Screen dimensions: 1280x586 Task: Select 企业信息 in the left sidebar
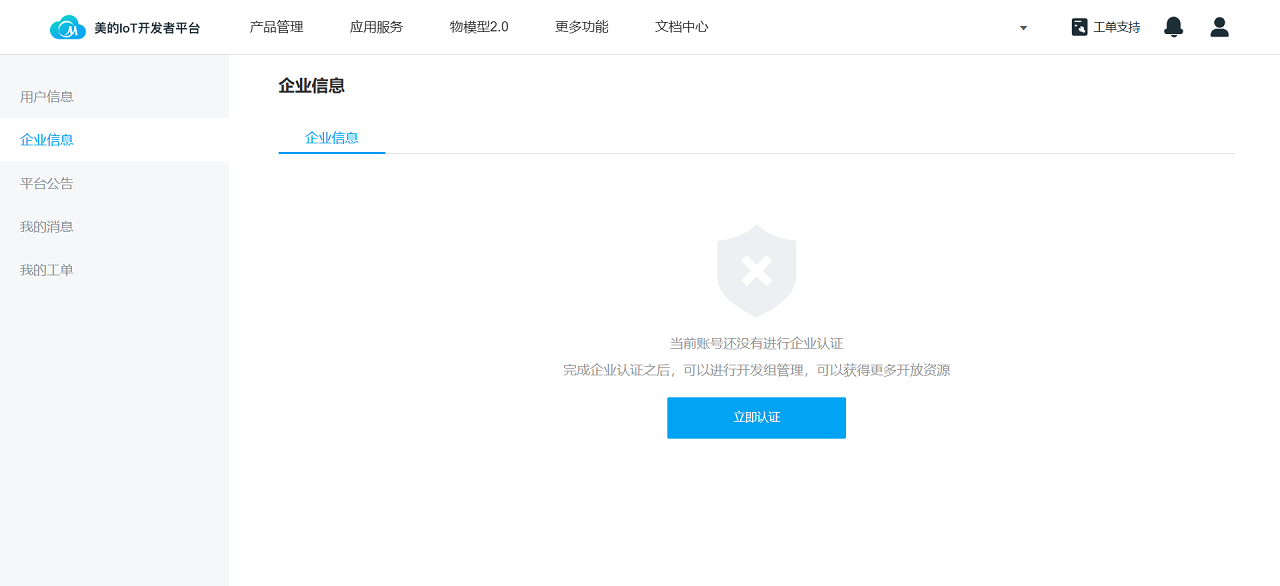point(47,140)
